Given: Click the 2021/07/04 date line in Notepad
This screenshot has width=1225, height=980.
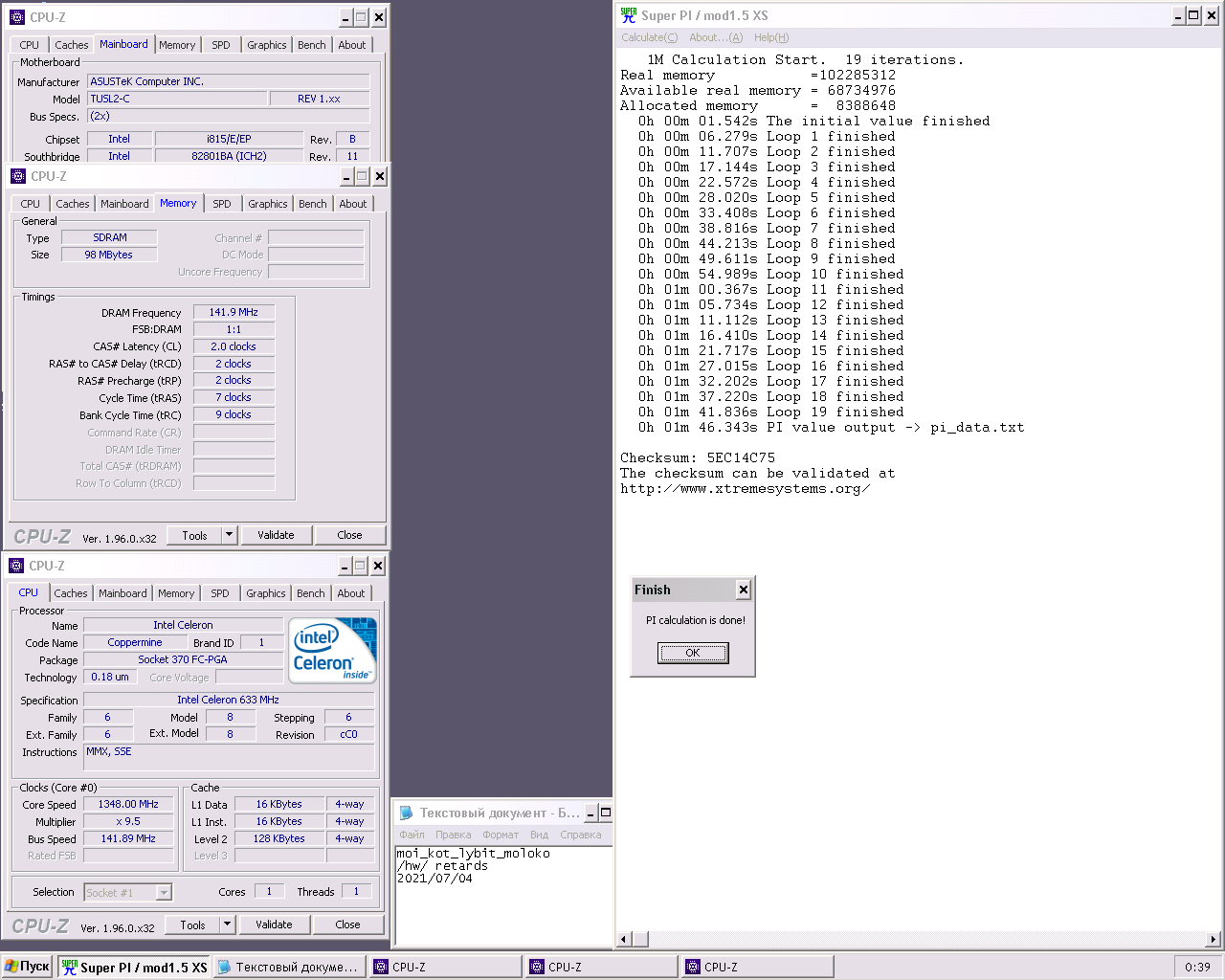Looking at the screenshot, I should [x=434, y=878].
